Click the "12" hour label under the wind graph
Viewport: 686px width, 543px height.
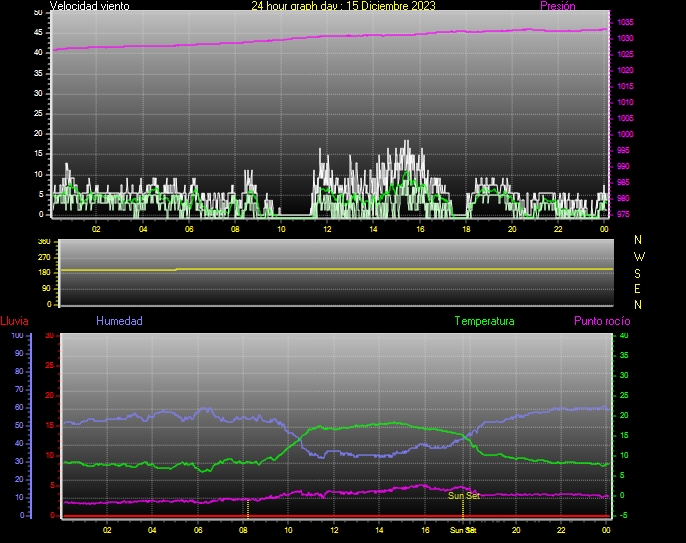(x=327, y=229)
